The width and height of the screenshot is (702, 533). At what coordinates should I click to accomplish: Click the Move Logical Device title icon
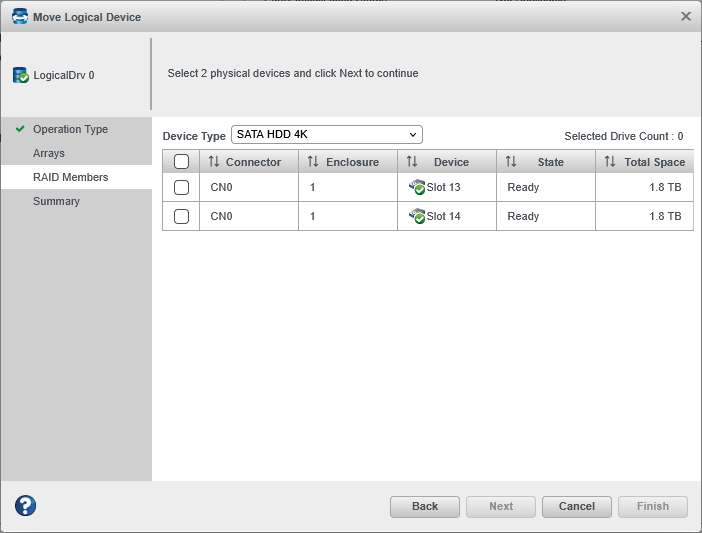pyautogui.click(x=19, y=17)
